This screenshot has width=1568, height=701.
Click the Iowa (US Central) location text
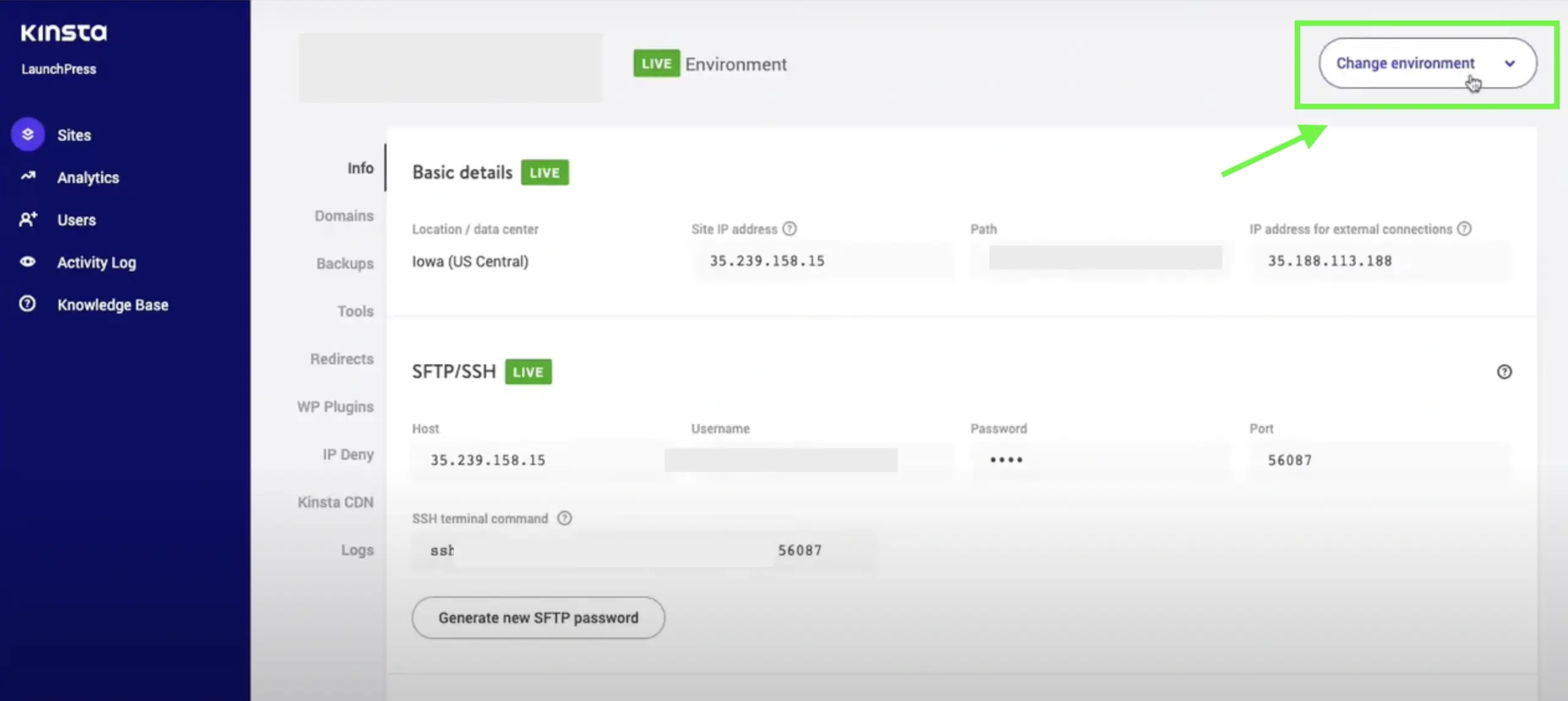click(470, 261)
